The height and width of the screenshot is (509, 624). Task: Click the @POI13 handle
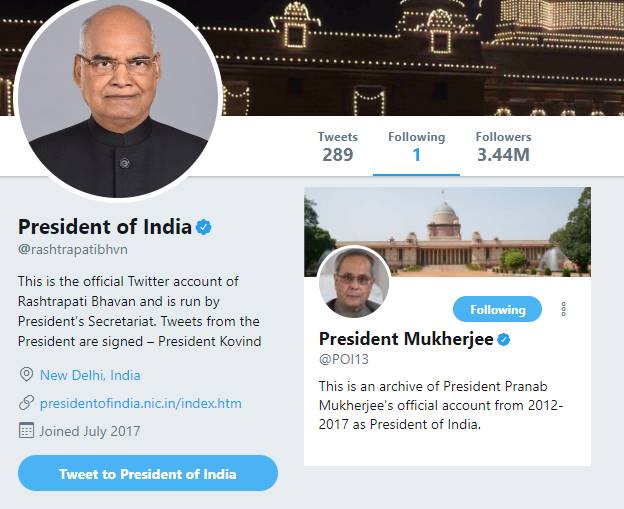click(345, 359)
